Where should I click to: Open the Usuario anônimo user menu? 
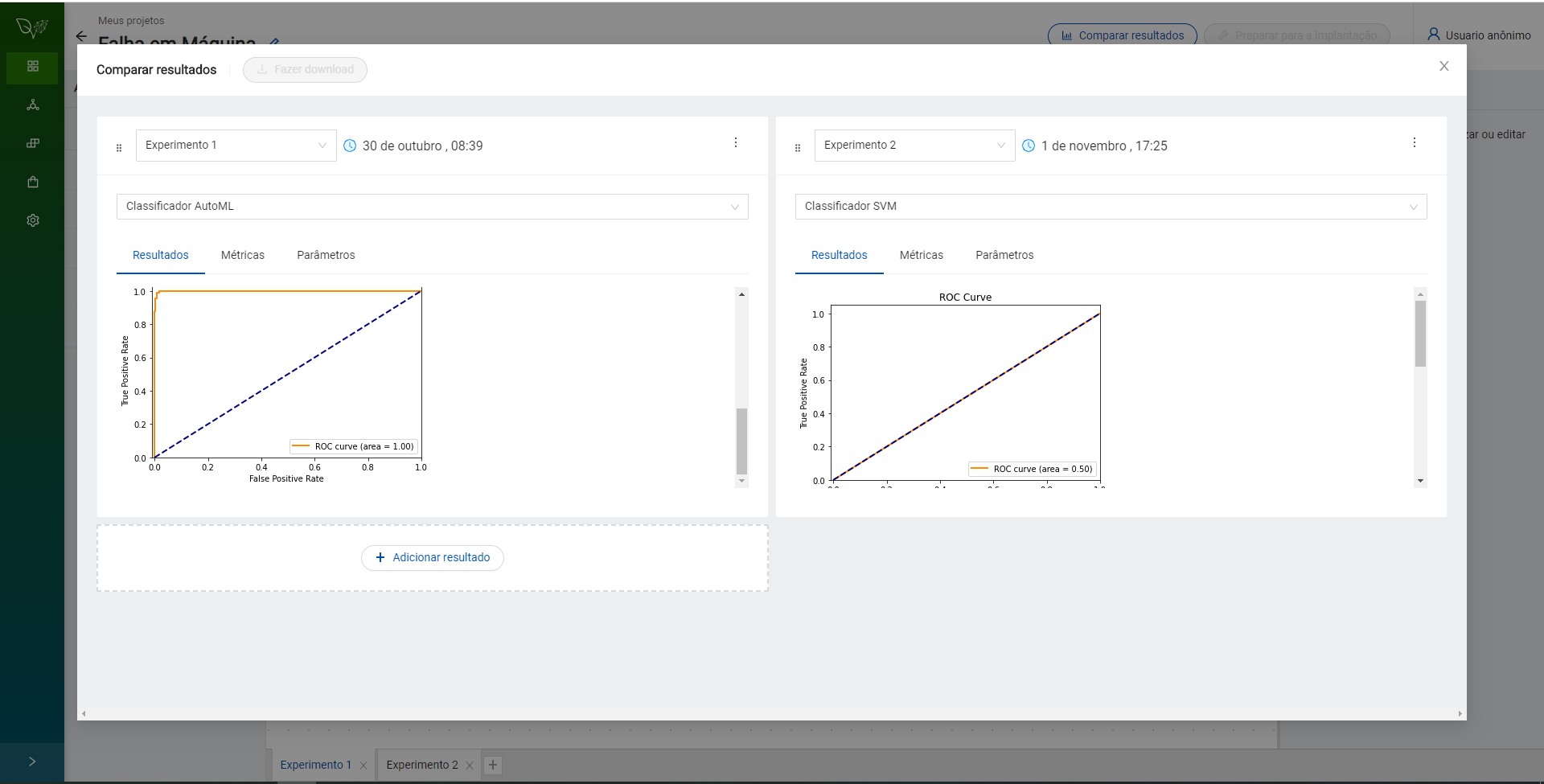coord(1478,35)
